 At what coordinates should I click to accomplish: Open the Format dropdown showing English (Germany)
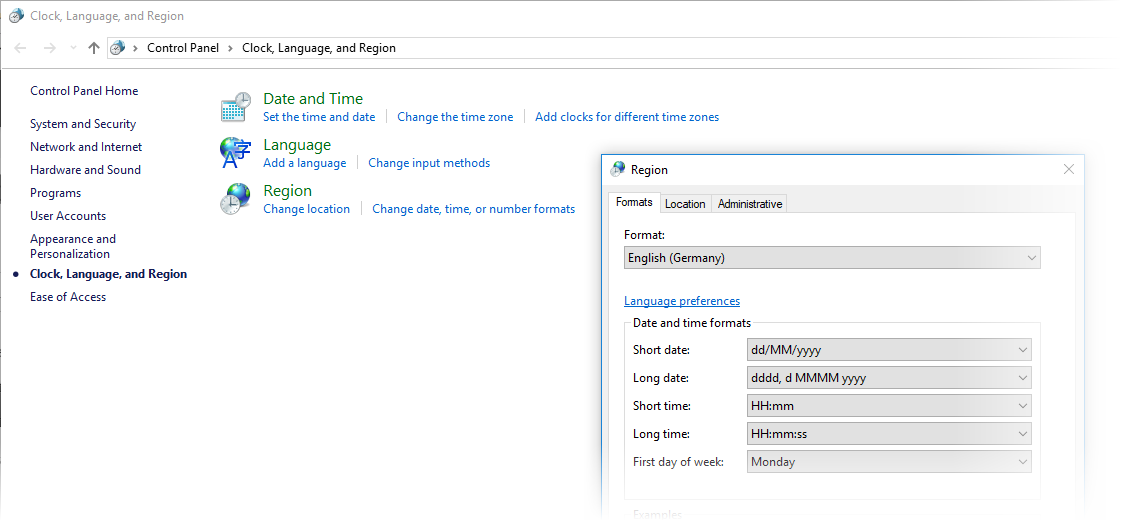[832, 258]
